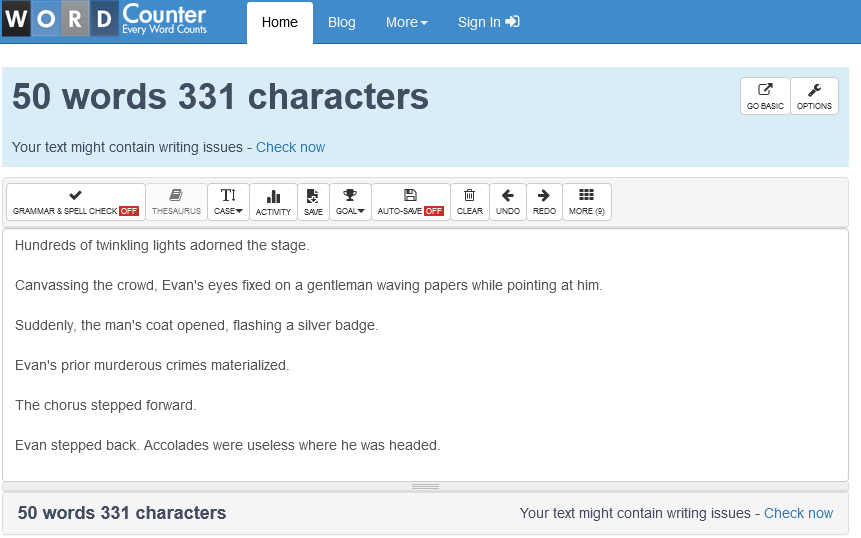Open the Activity chart tool
This screenshot has width=861, height=538.
pyautogui.click(x=273, y=202)
